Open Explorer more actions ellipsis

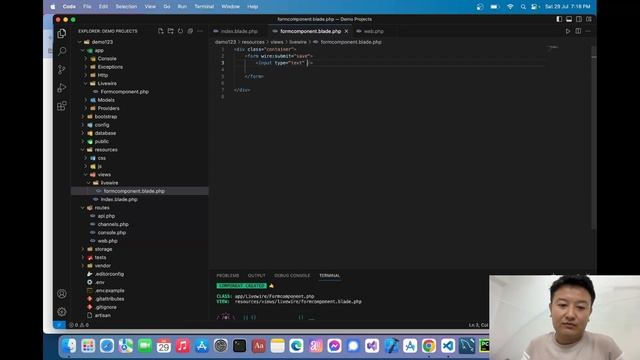click(200, 31)
